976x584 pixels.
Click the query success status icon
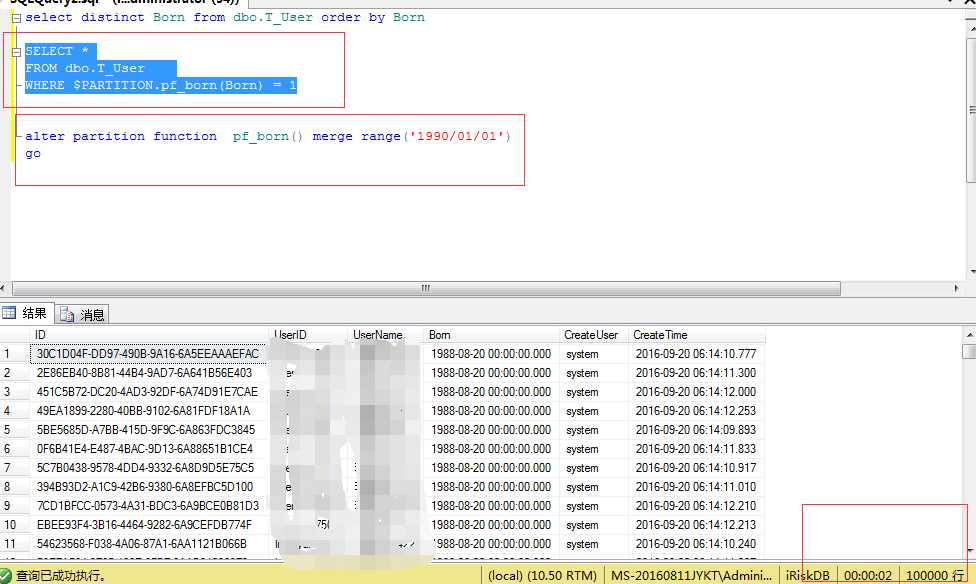click(6, 575)
